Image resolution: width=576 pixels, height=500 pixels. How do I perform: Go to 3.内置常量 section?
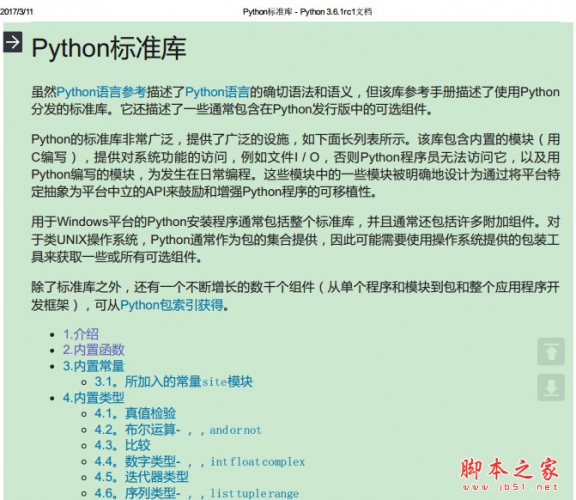[x=93, y=366]
